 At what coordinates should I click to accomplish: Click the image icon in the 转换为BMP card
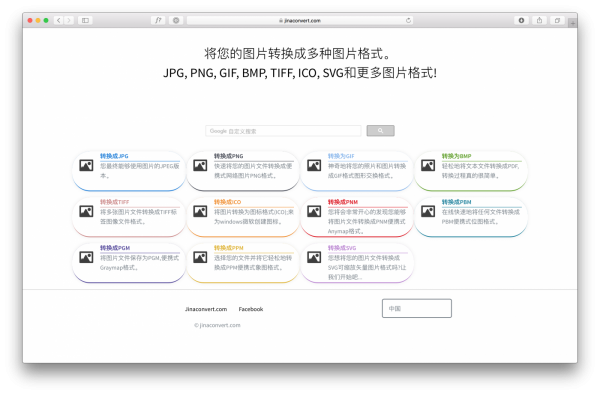[428, 166]
